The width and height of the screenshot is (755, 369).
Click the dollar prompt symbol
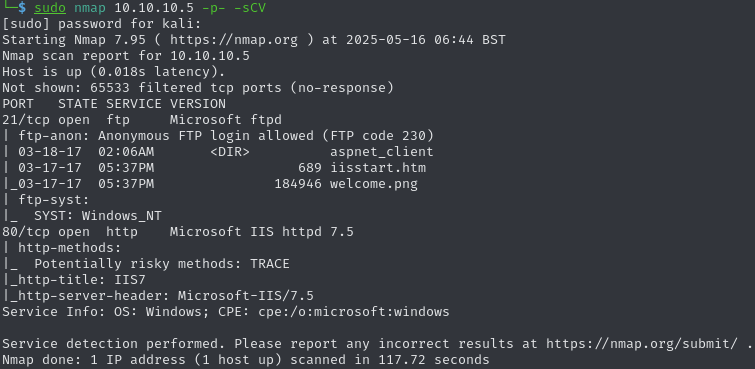tap(22, 8)
